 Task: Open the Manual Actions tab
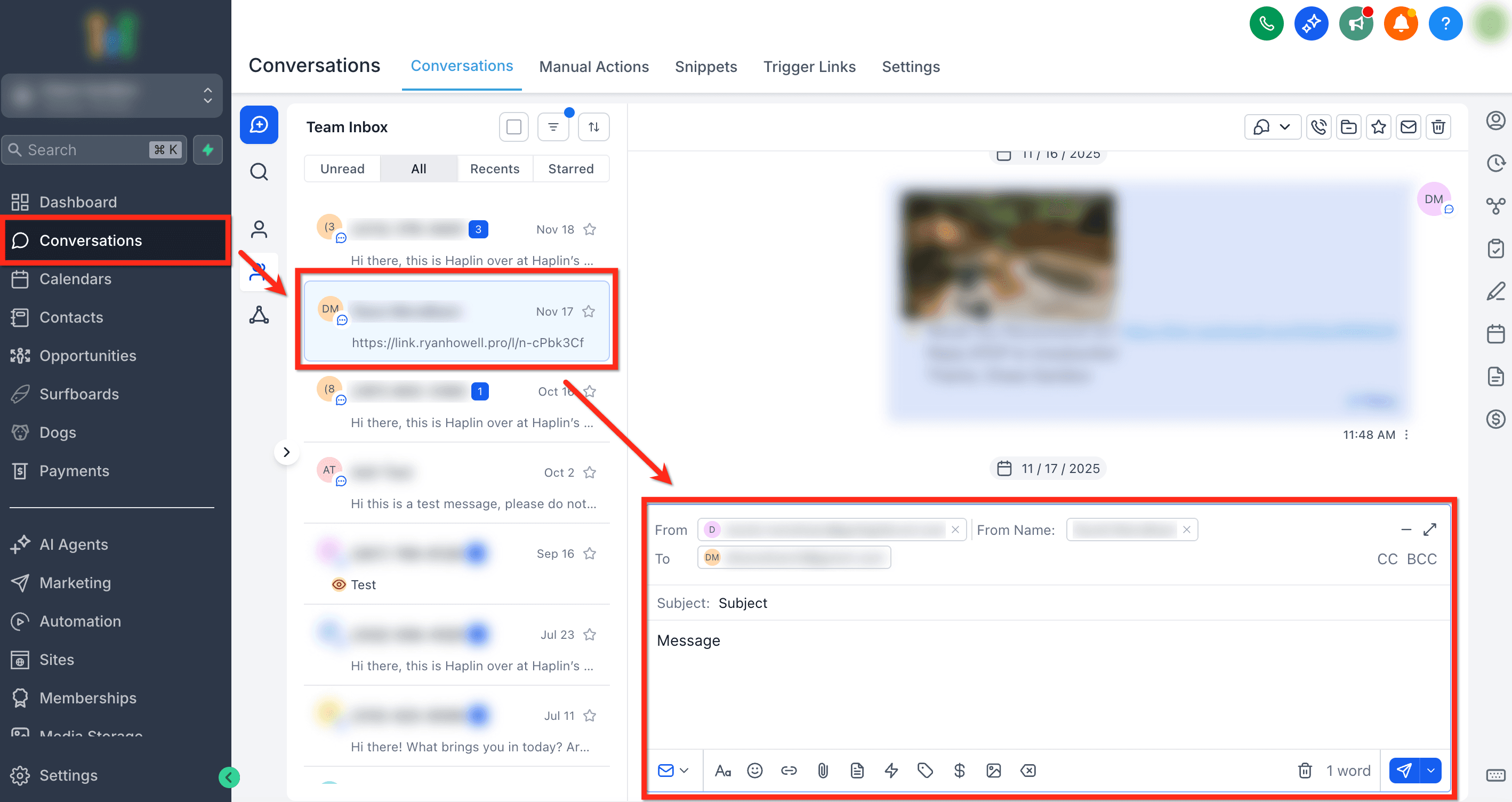[x=594, y=66]
